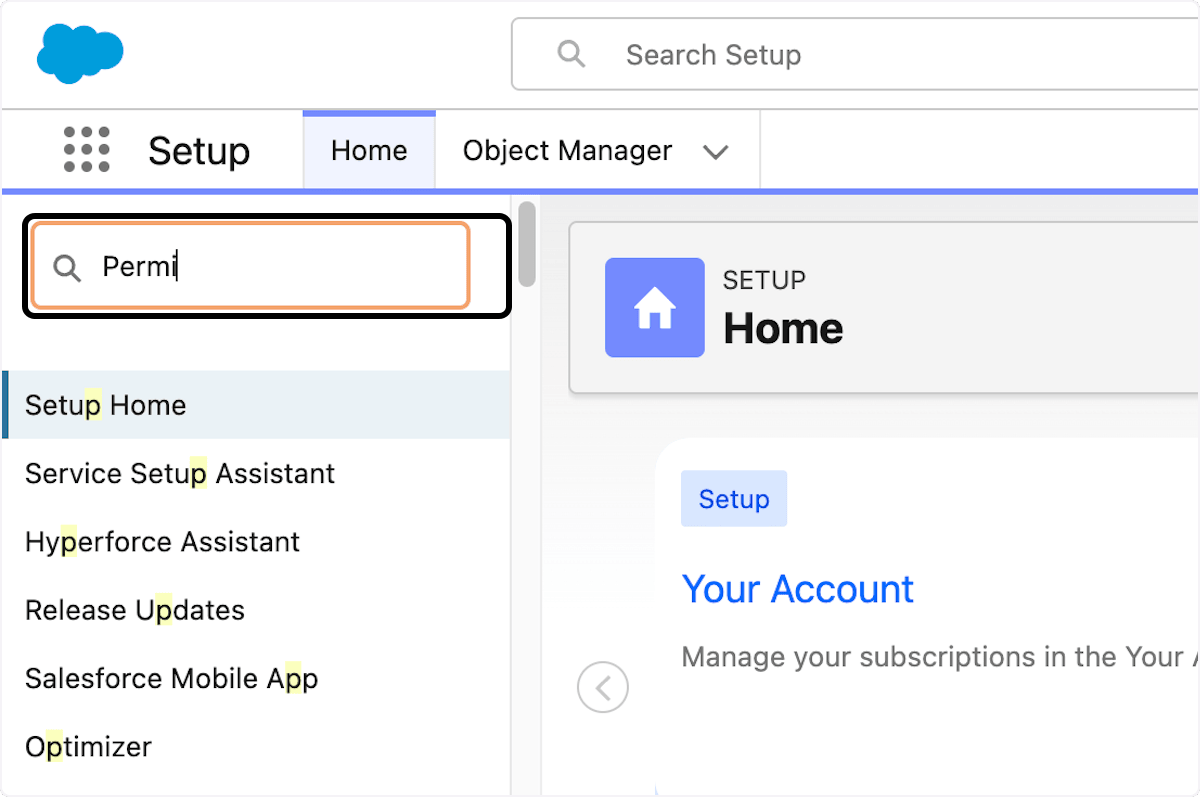Switch to the Home tab
Image resolution: width=1200 pixels, height=797 pixels.
tap(369, 150)
